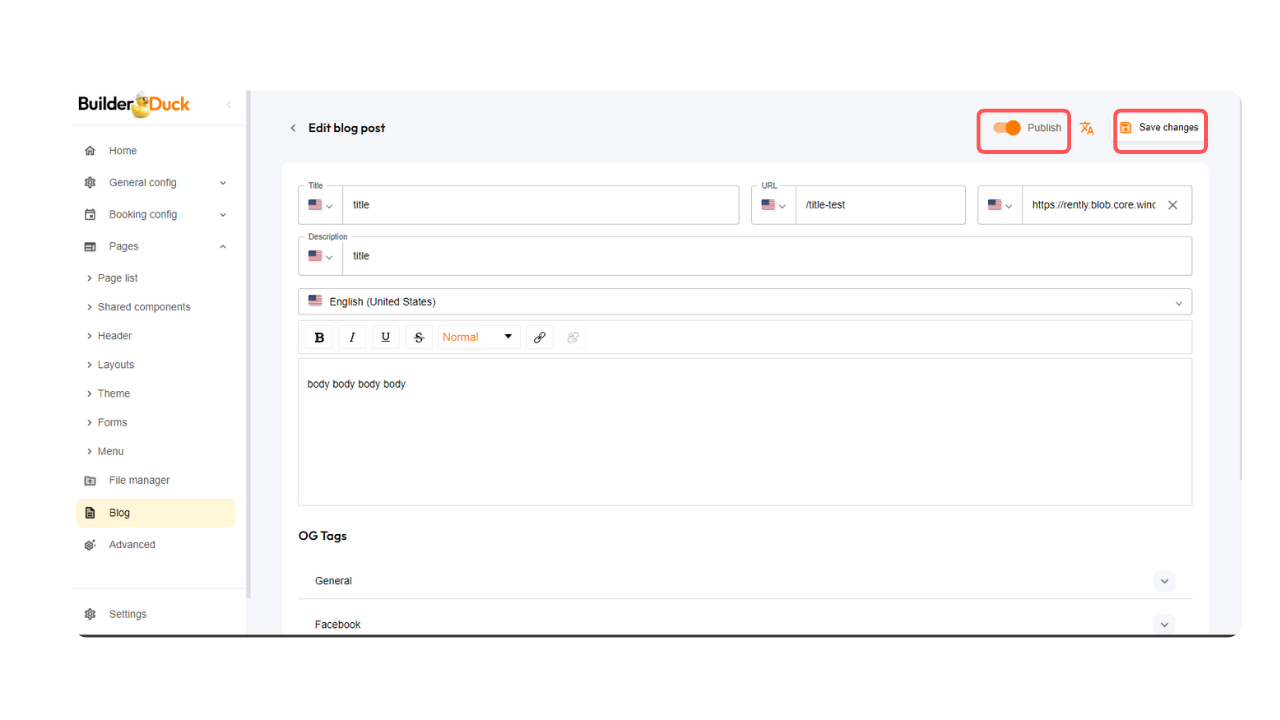Open Page list under Pages
The height and width of the screenshot is (720, 1280).
point(118,278)
